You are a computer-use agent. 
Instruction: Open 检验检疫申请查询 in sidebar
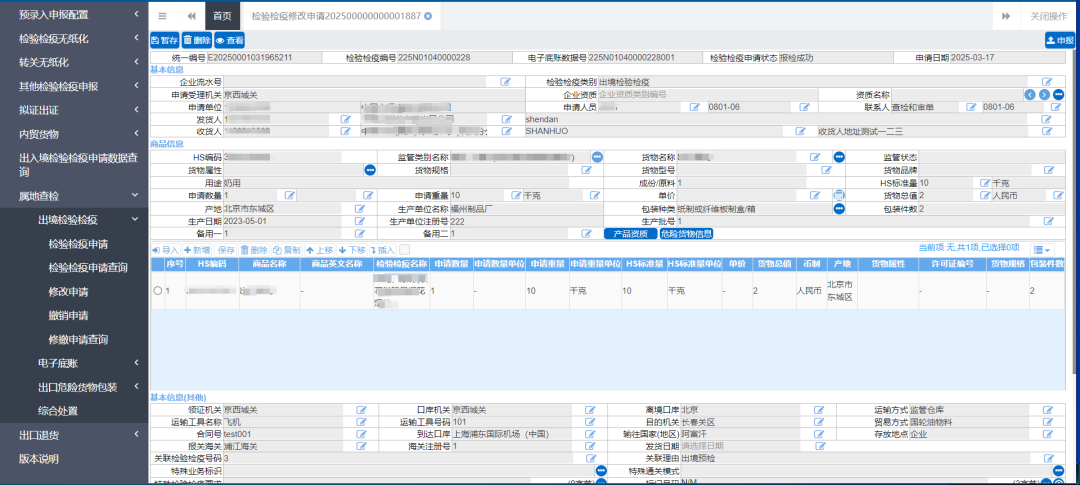pyautogui.click(x=88, y=267)
